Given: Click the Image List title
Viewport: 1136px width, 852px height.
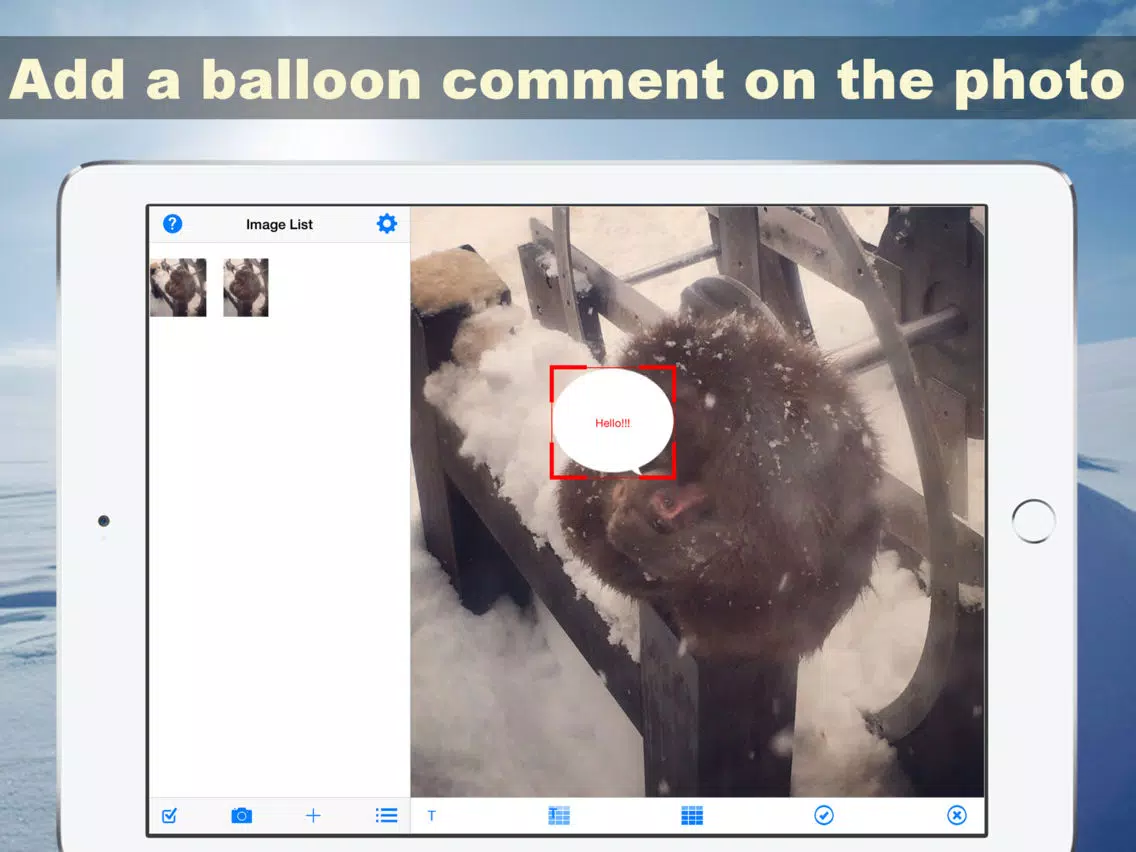Looking at the screenshot, I should (279, 225).
